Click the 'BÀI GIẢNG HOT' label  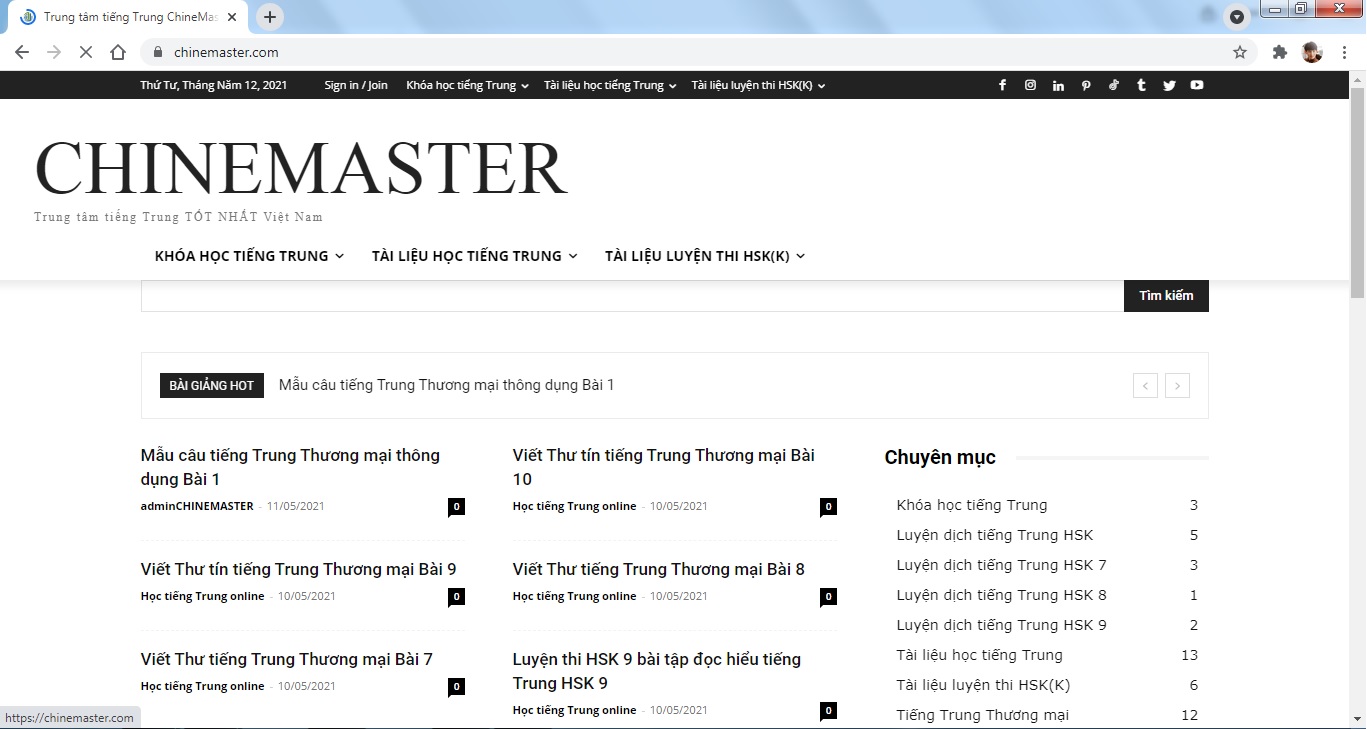(212, 385)
